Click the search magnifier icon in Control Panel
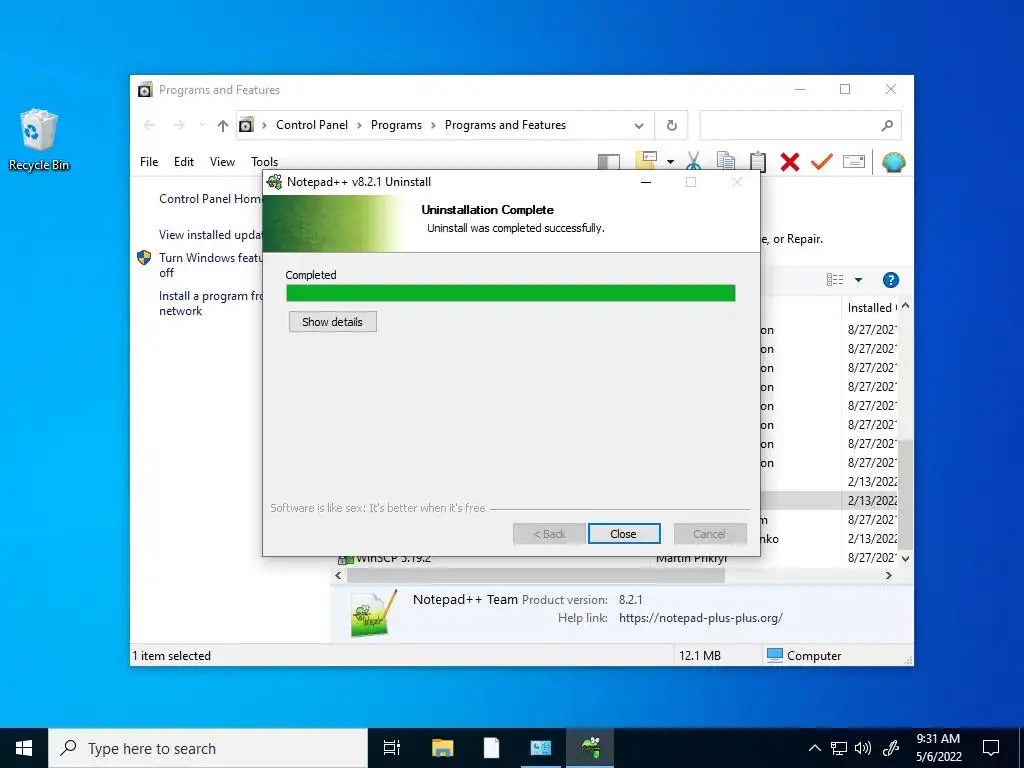Screen dimensions: 1024x768 coord(887,125)
